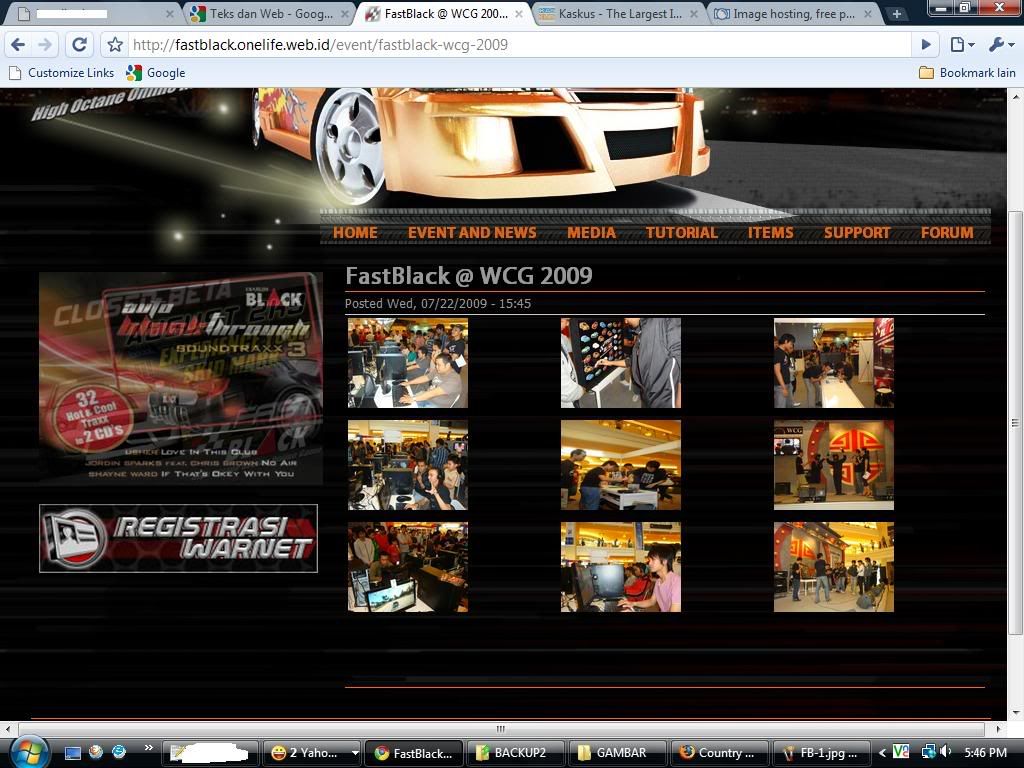Open the Bookmark lain folder
Viewport: 1024px width, 768px height.
coord(967,73)
